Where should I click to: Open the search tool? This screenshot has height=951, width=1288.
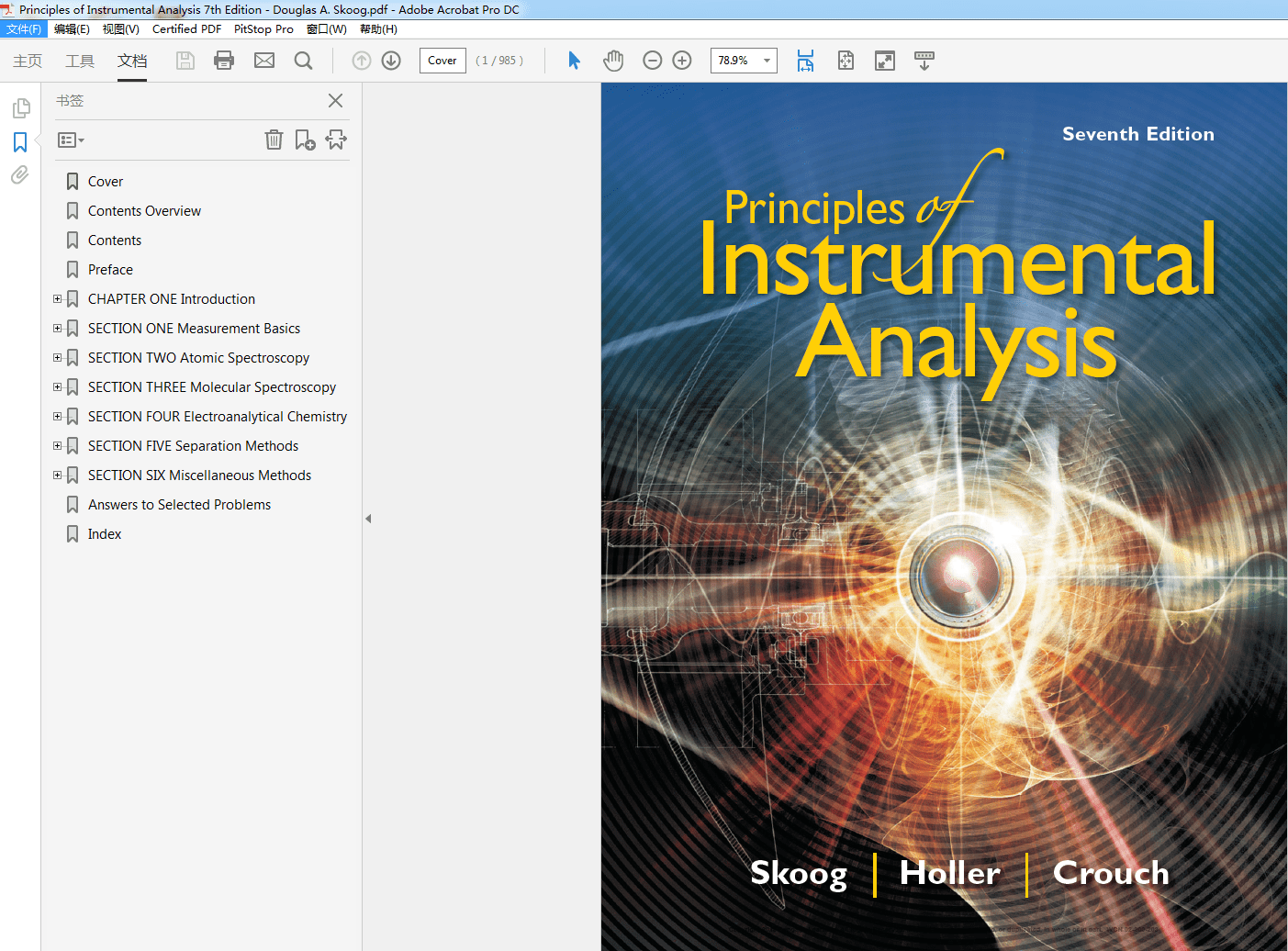tap(304, 61)
